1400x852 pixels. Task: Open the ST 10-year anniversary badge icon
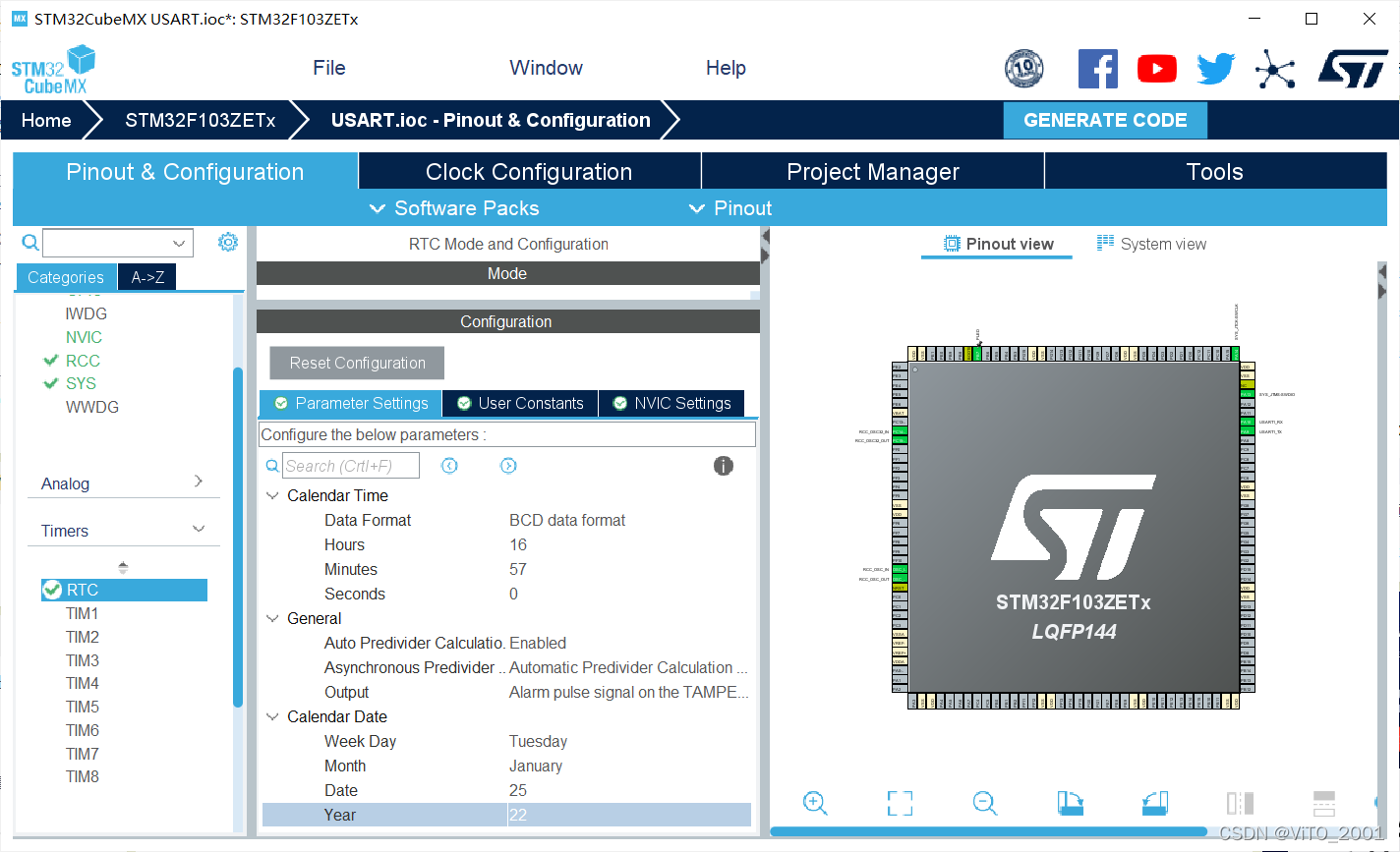click(x=1024, y=68)
